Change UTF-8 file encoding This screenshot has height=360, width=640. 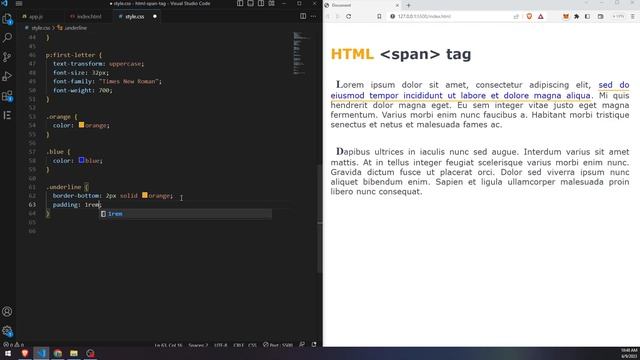click(220, 345)
